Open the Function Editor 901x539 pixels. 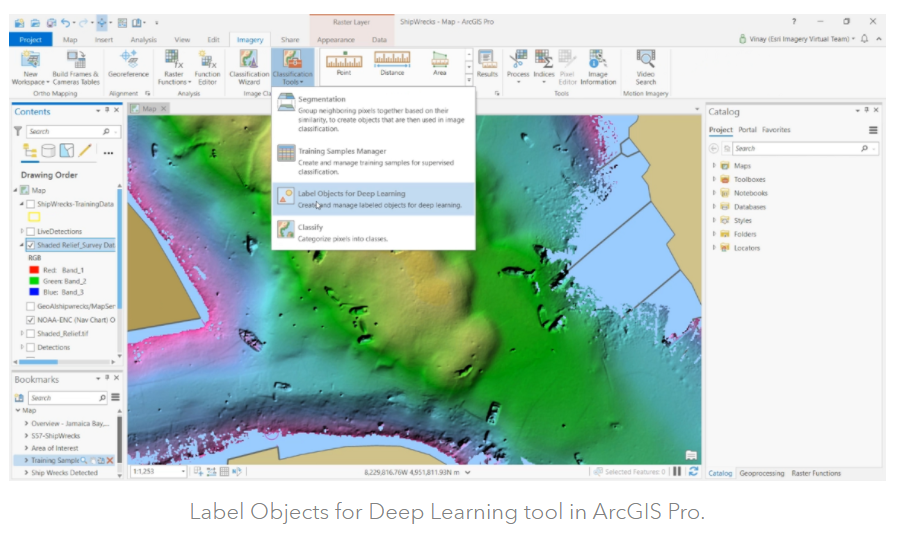click(x=207, y=68)
